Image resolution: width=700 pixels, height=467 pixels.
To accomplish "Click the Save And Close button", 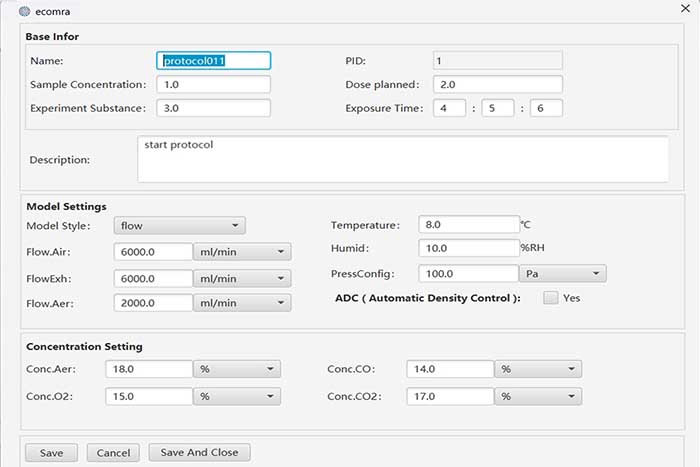I will pos(199,453).
